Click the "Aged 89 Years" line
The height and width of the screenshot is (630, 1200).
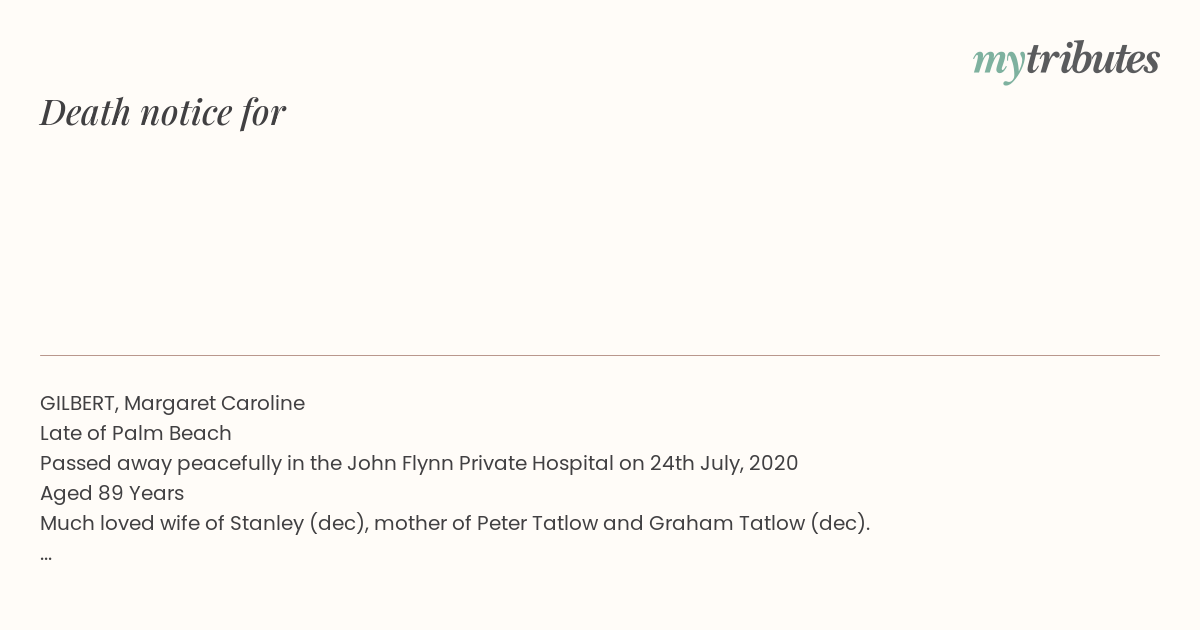[112, 494]
